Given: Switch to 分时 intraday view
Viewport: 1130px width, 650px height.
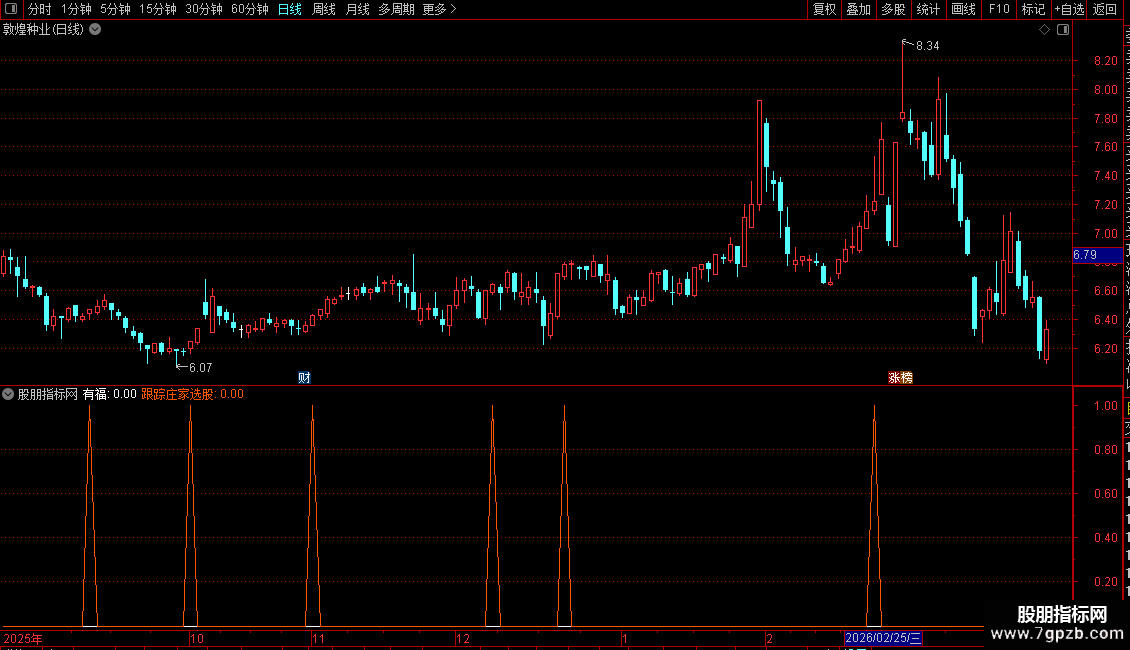Looking at the screenshot, I should [x=40, y=9].
